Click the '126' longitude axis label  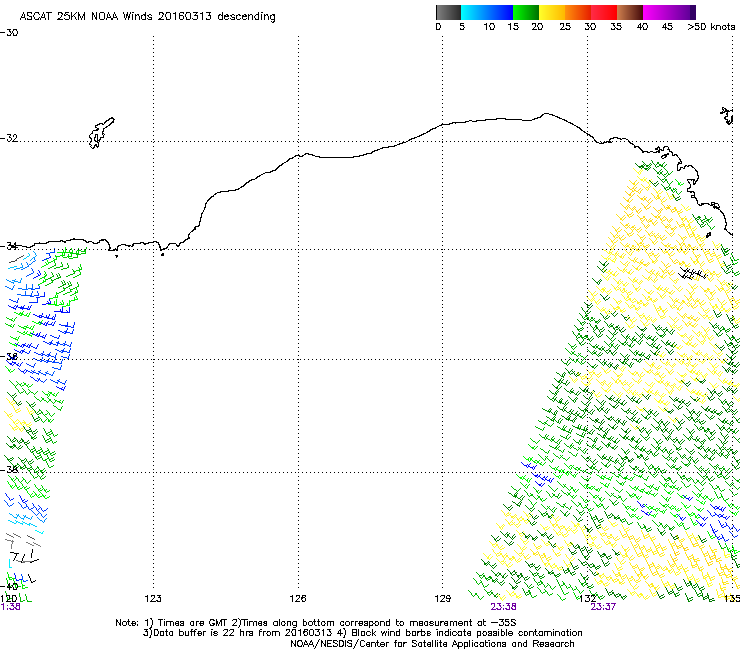(x=298, y=599)
